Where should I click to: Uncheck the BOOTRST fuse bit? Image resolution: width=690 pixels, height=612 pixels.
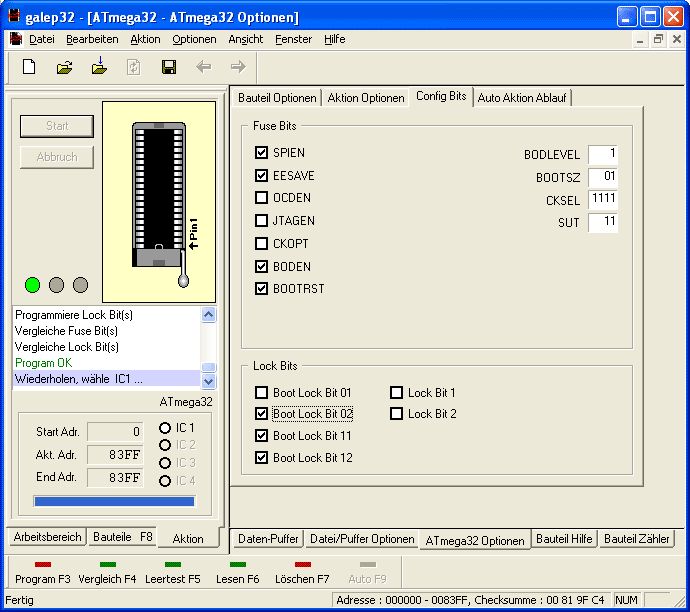coord(262,289)
